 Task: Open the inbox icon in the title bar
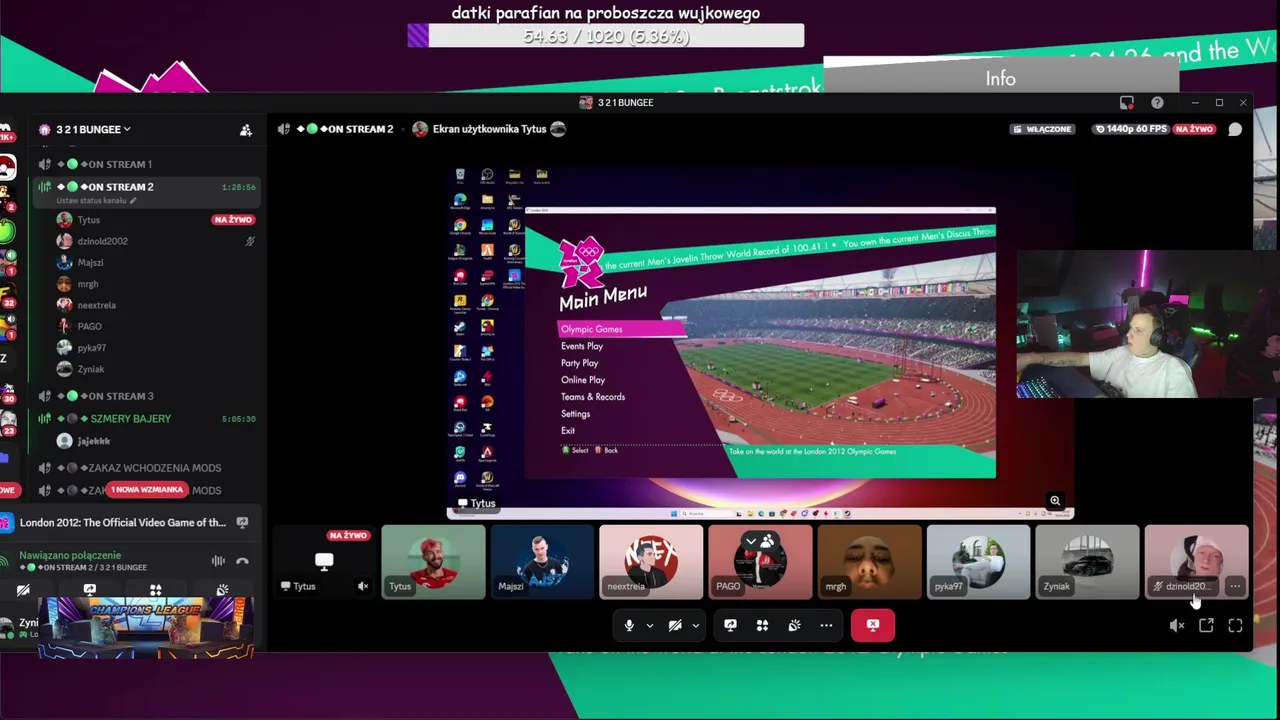click(1127, 102)
